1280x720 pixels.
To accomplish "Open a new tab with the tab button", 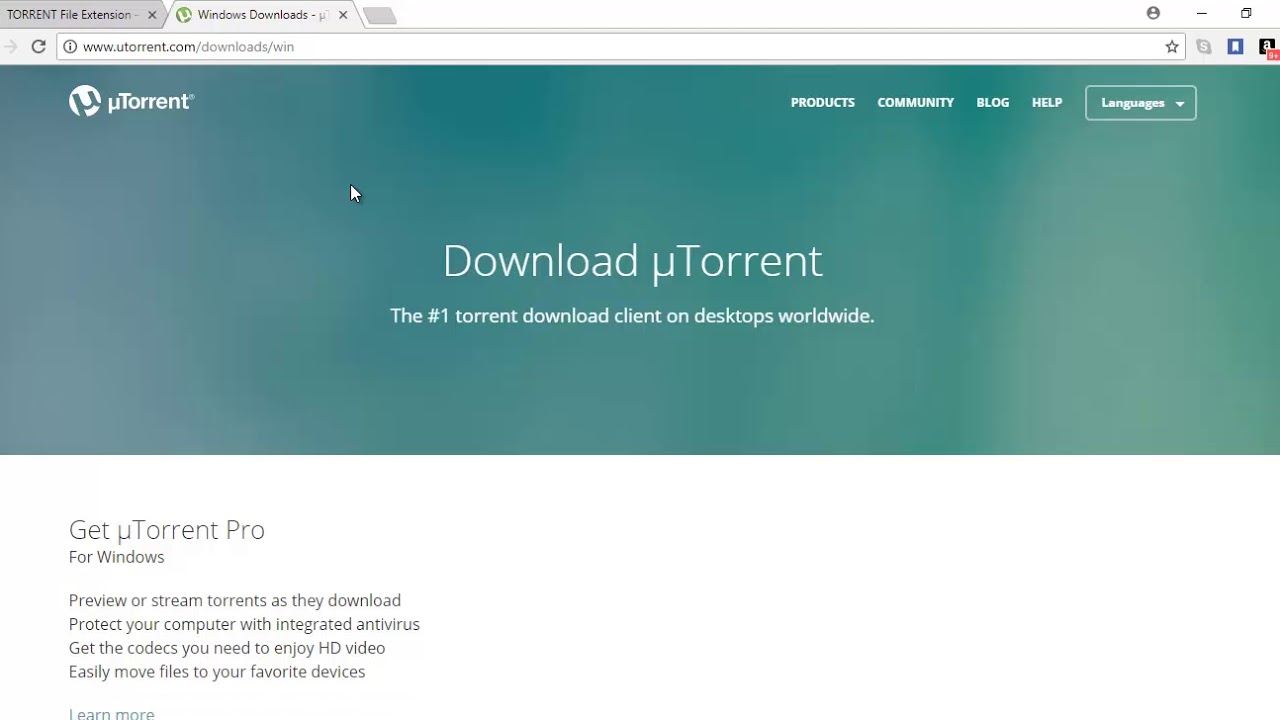I will 380,15.
